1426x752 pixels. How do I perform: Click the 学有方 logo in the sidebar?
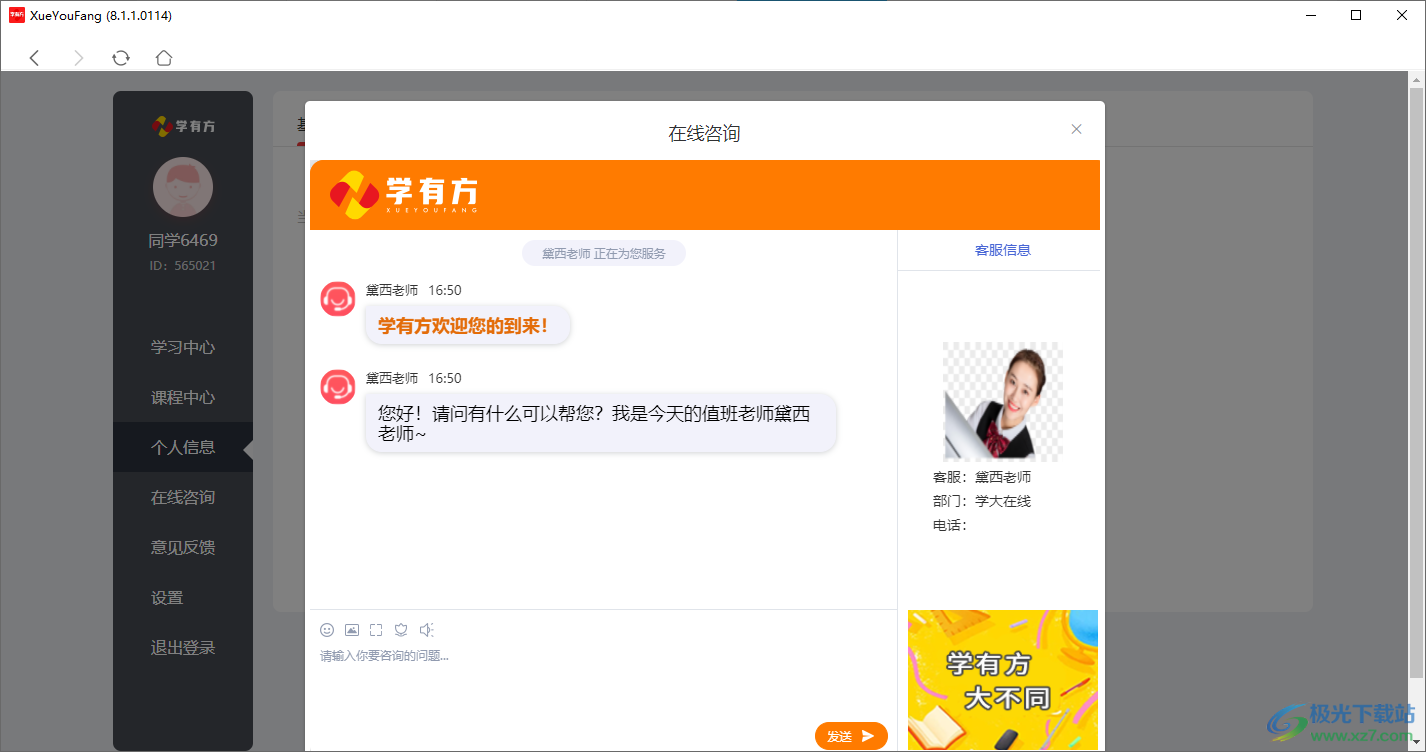click(183, 126)
